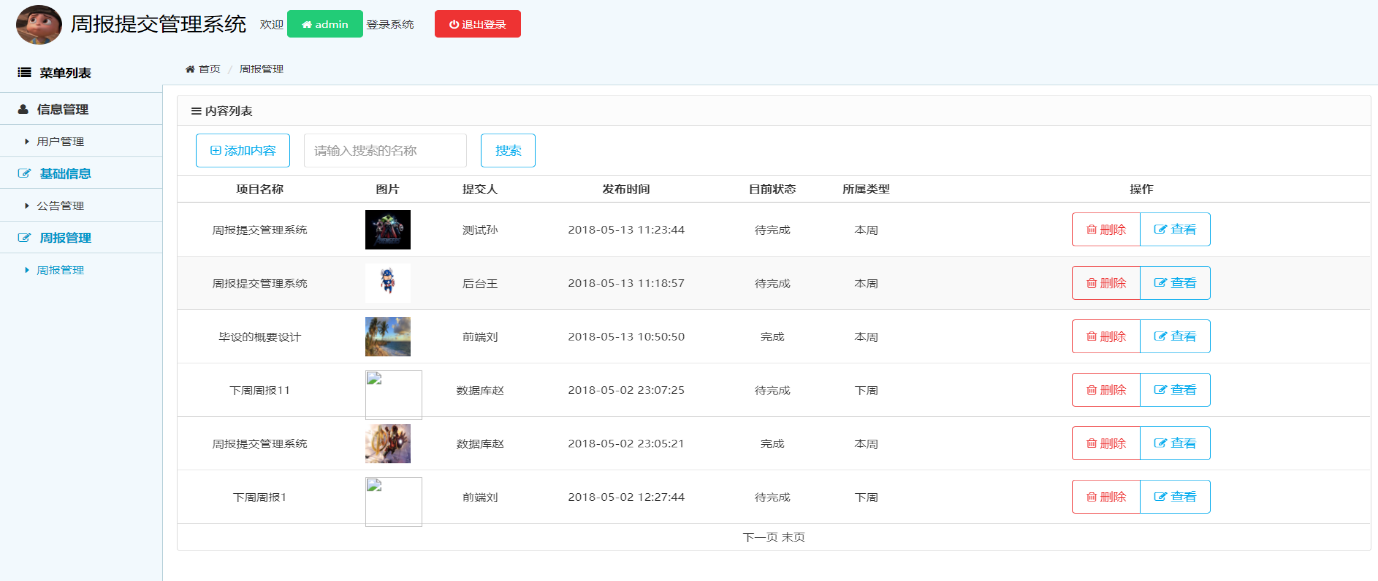
Task: Click the 周报提交管理系统 page title
Action: (x=158, y=24)
